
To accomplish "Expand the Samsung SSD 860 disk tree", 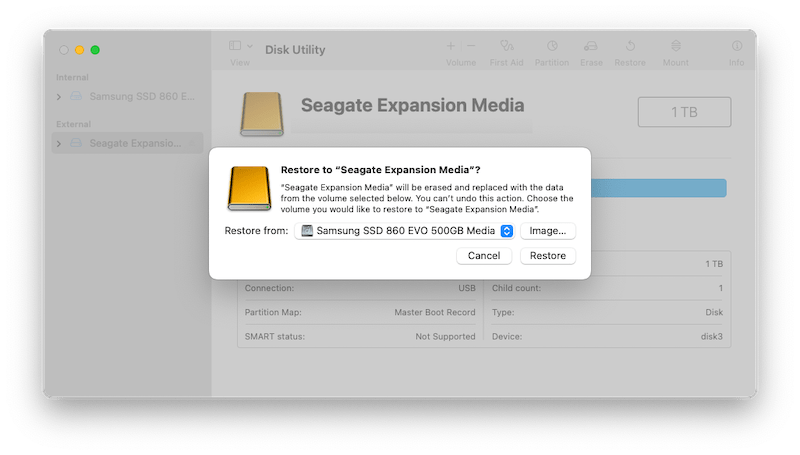I will coord(59,97).
